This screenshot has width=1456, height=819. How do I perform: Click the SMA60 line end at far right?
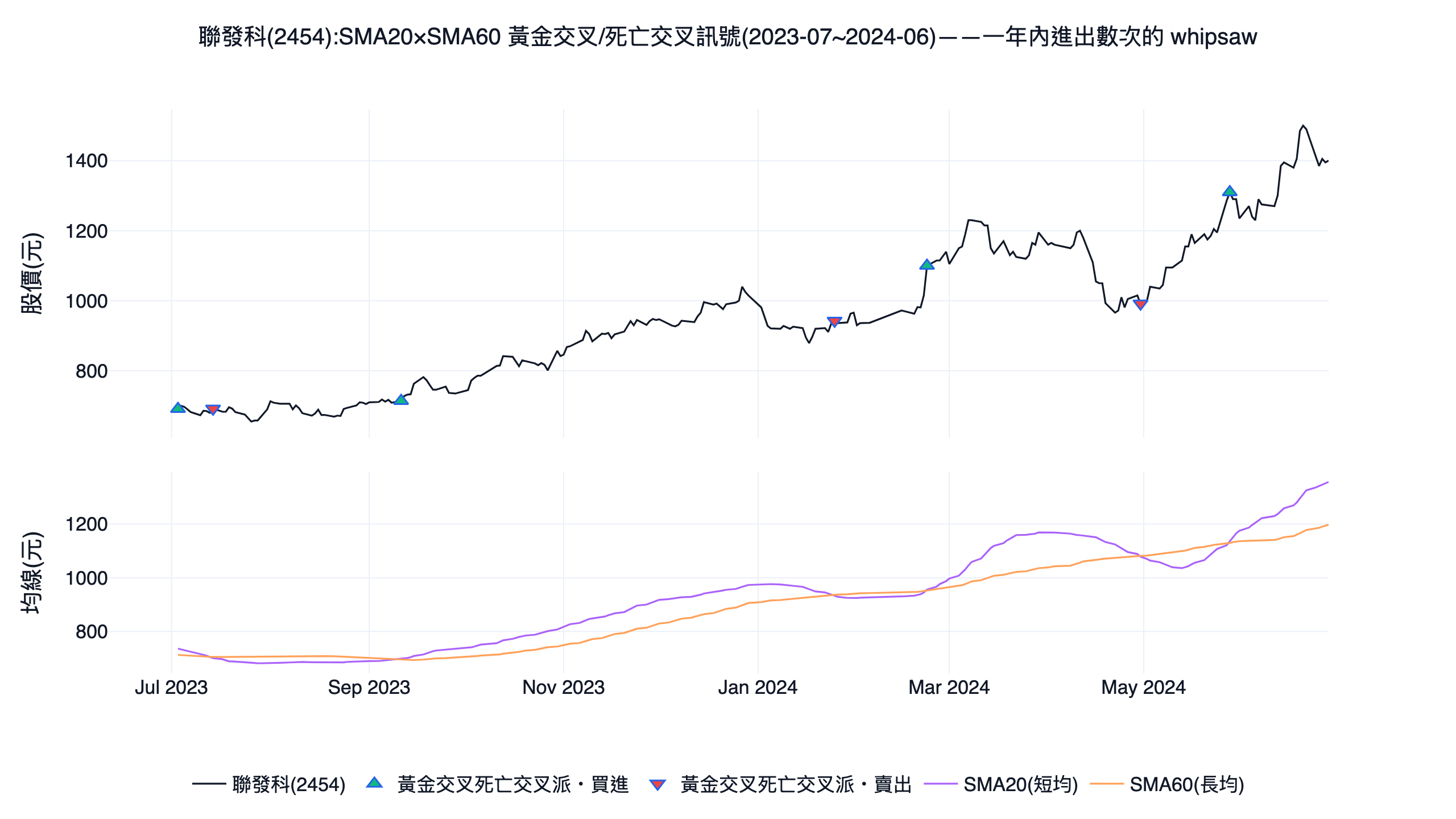coord(1327,525)
